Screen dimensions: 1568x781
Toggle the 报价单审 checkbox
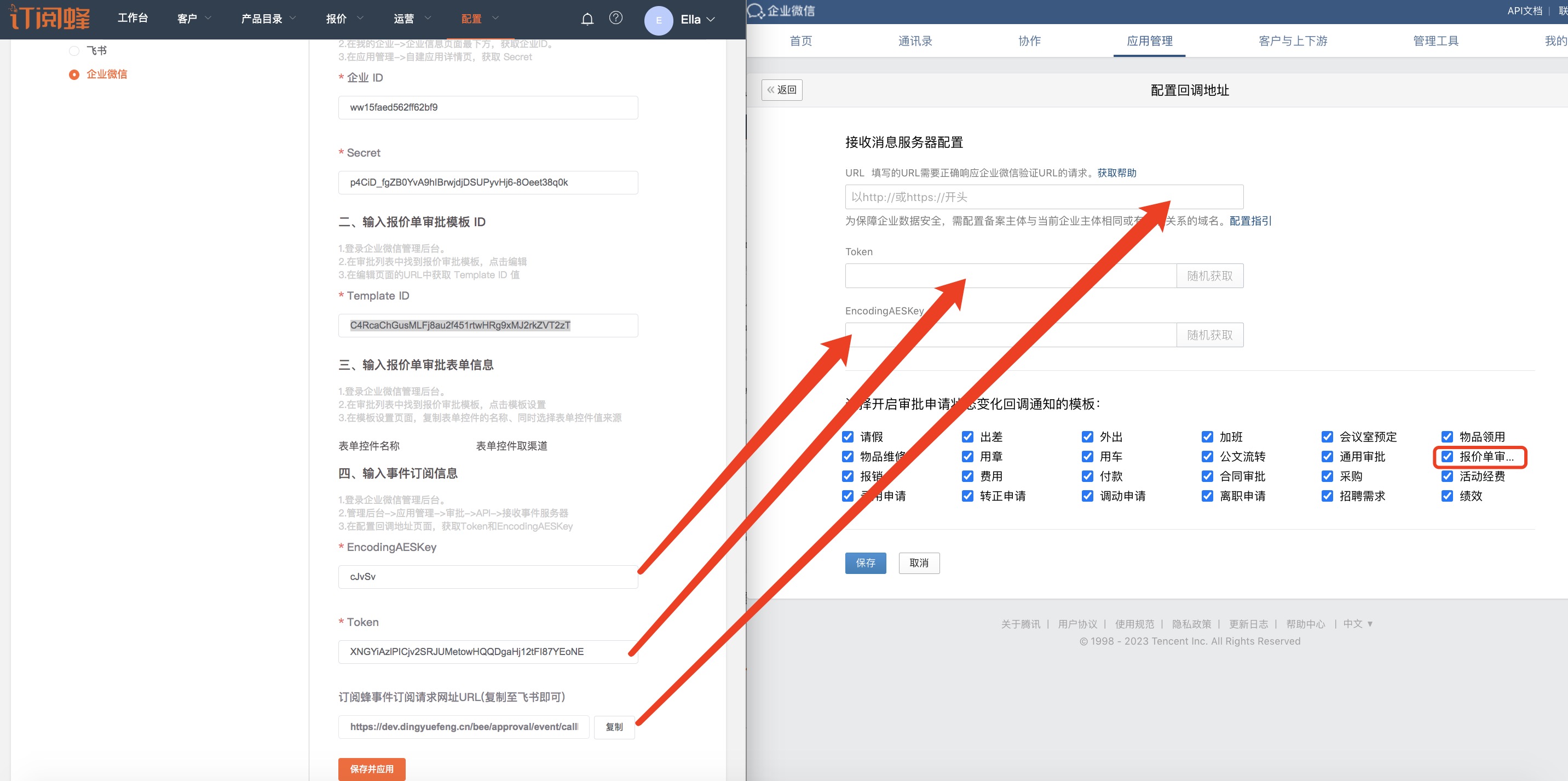point(1447,457)
